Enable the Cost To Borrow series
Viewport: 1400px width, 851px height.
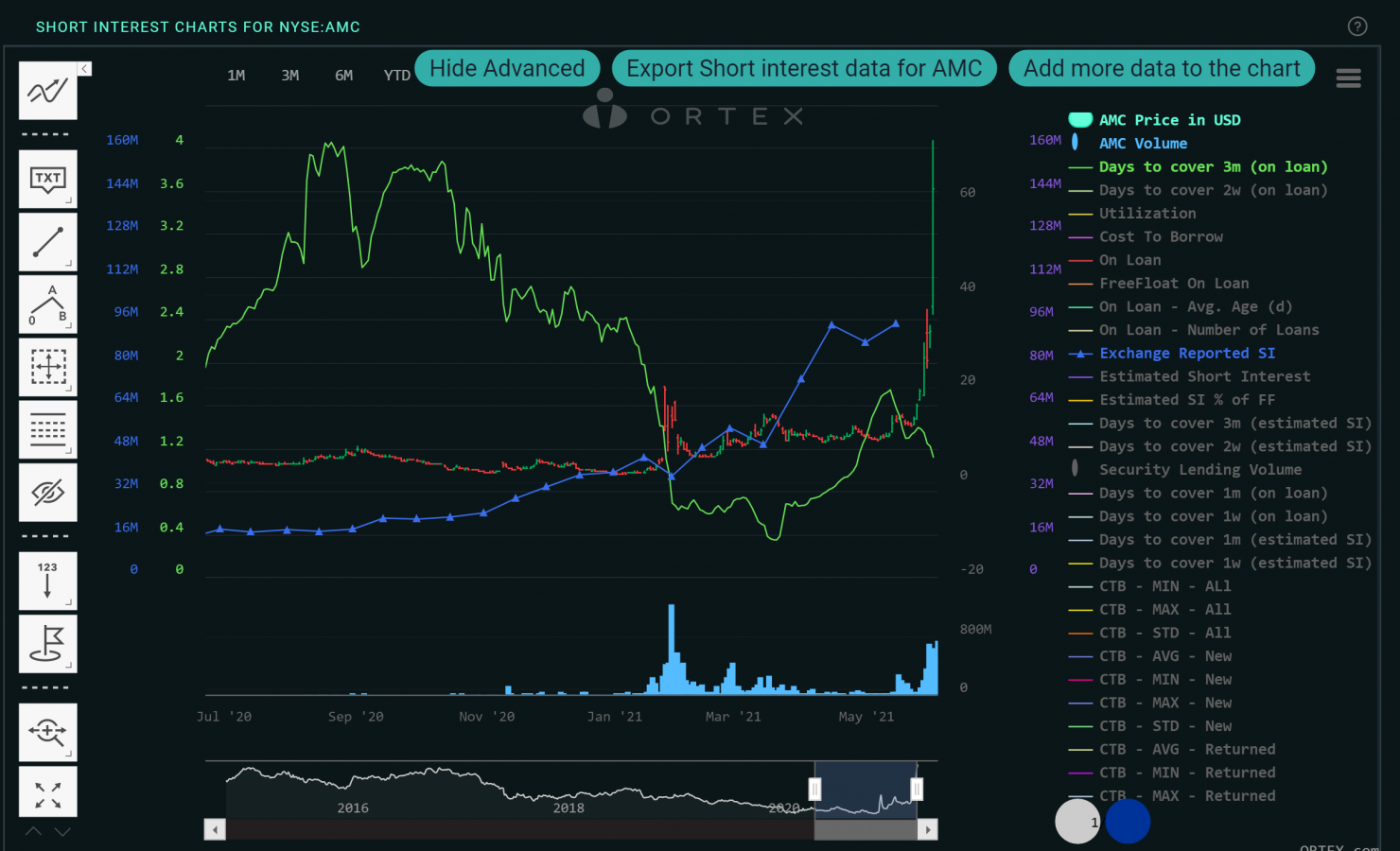1161,236
